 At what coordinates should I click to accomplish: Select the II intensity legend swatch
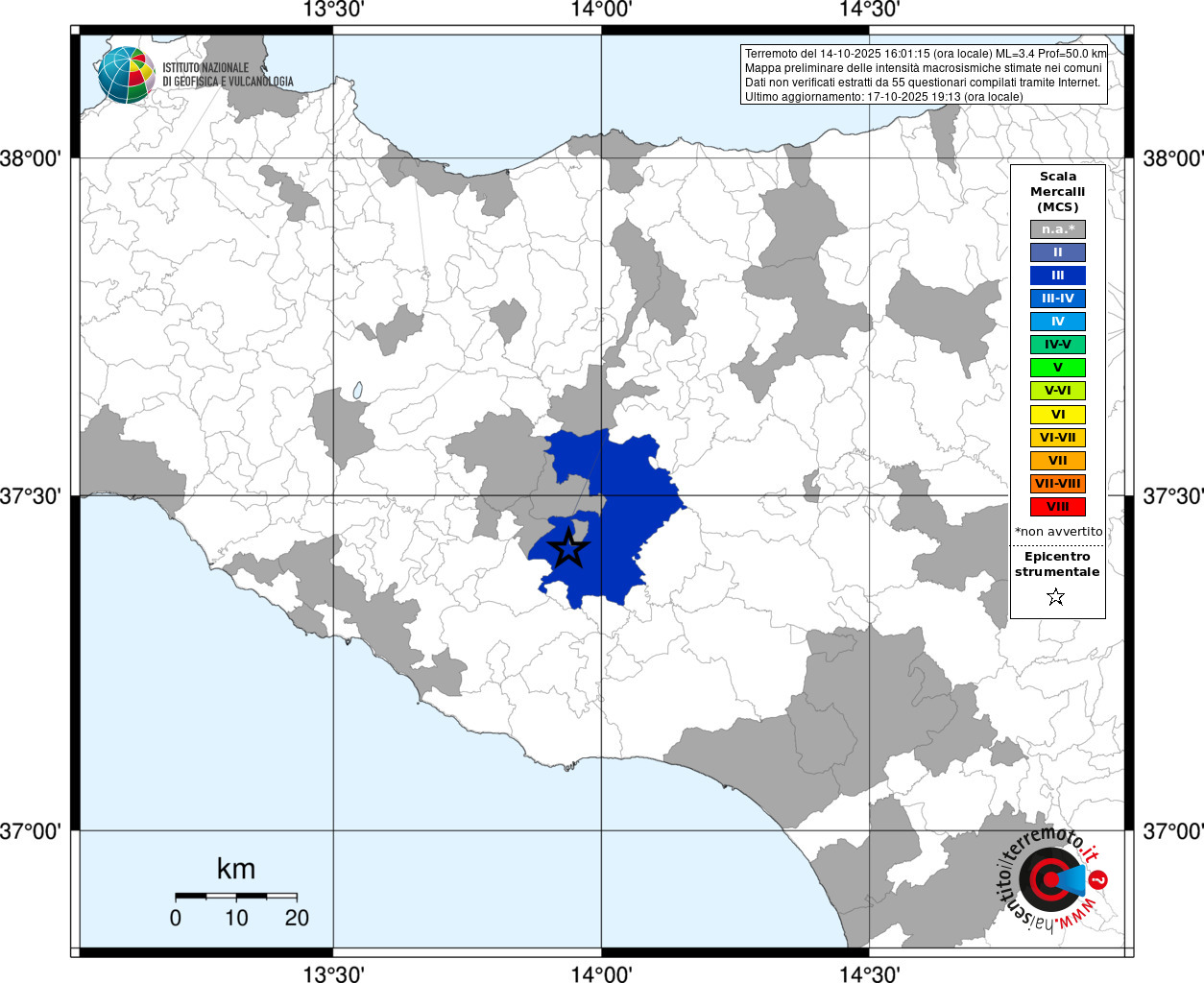coord(1057,252)
